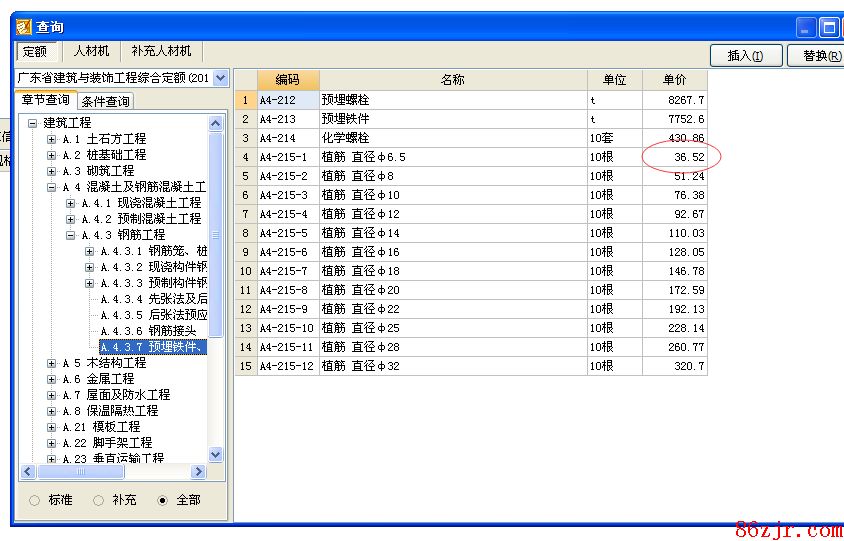Click the 单价 column header
Image resolution: width=844 pixels, height=541 pixels.
674,80
